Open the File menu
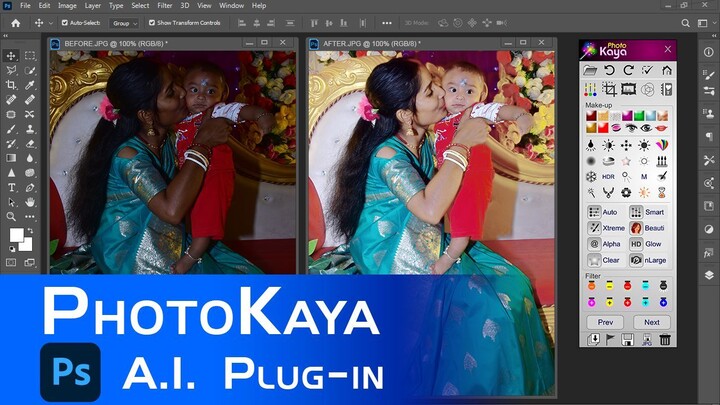The width and height of the screenshot is (720, 405). (x=25, y=6)
